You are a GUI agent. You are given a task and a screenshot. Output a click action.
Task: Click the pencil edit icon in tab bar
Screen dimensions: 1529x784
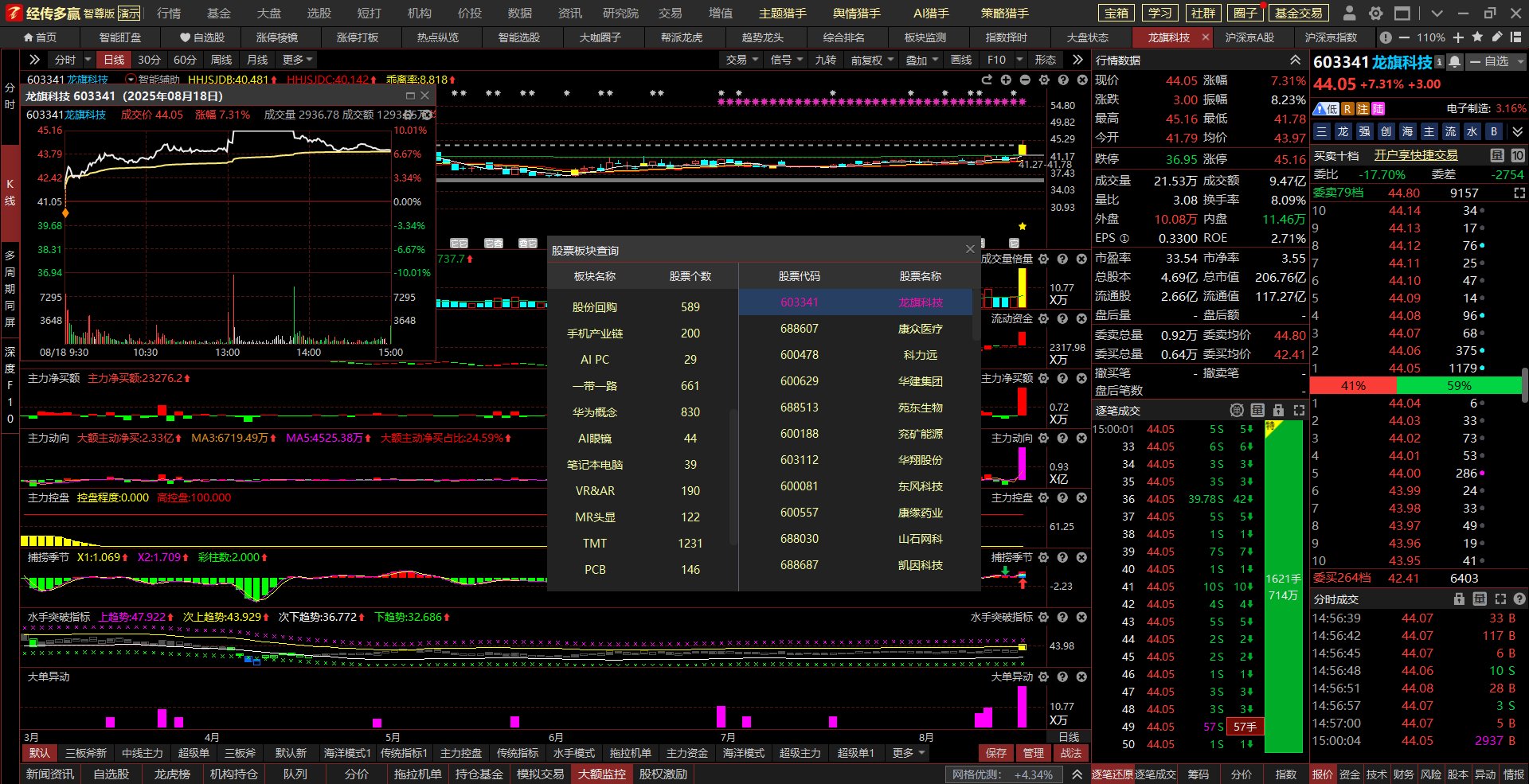(x=1496, y=37)
